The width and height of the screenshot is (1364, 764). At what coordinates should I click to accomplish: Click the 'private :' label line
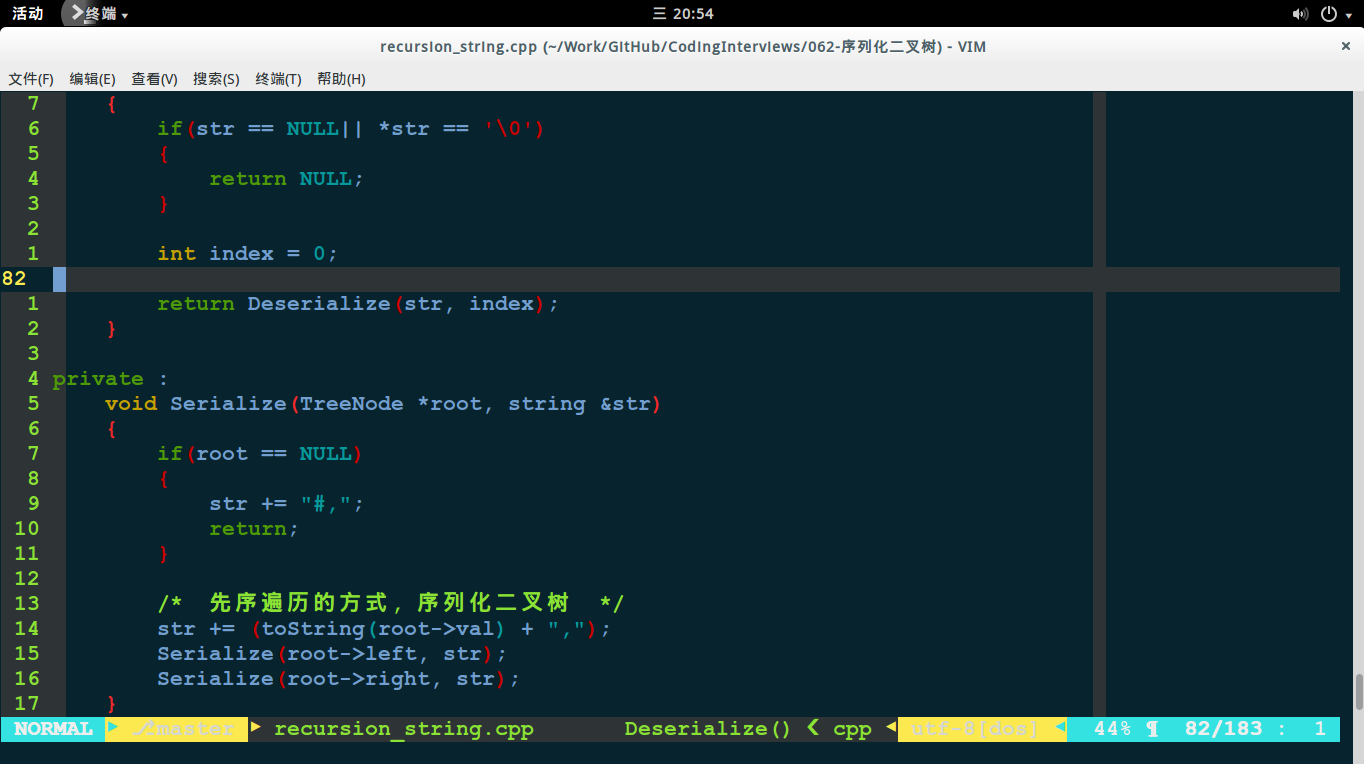pos(111,379)
